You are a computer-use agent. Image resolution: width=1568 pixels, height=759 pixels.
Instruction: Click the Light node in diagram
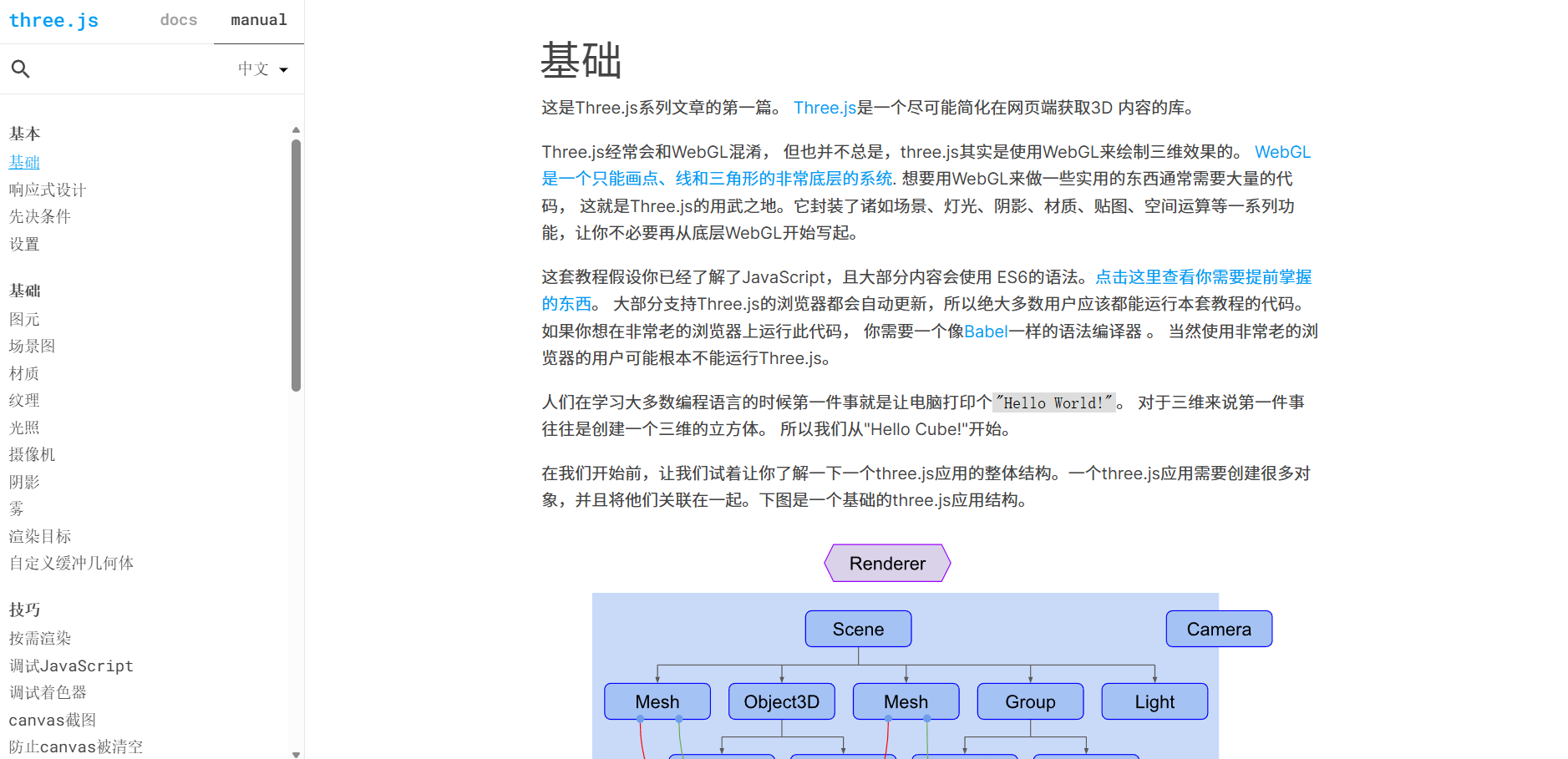[x=1154, y=701]
